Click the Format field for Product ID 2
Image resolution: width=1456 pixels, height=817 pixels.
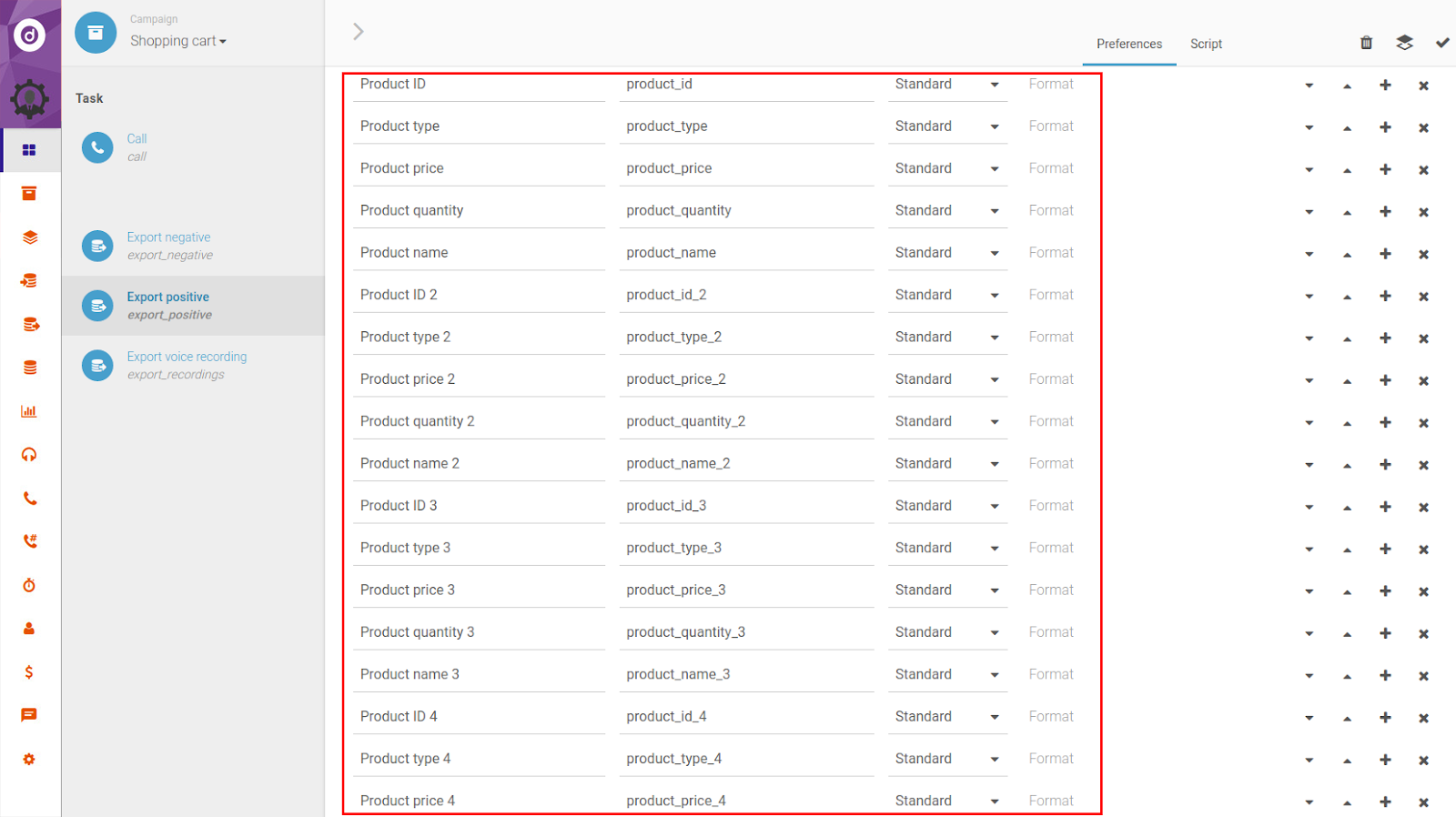pyautogui.click(x=1051, y=295)
